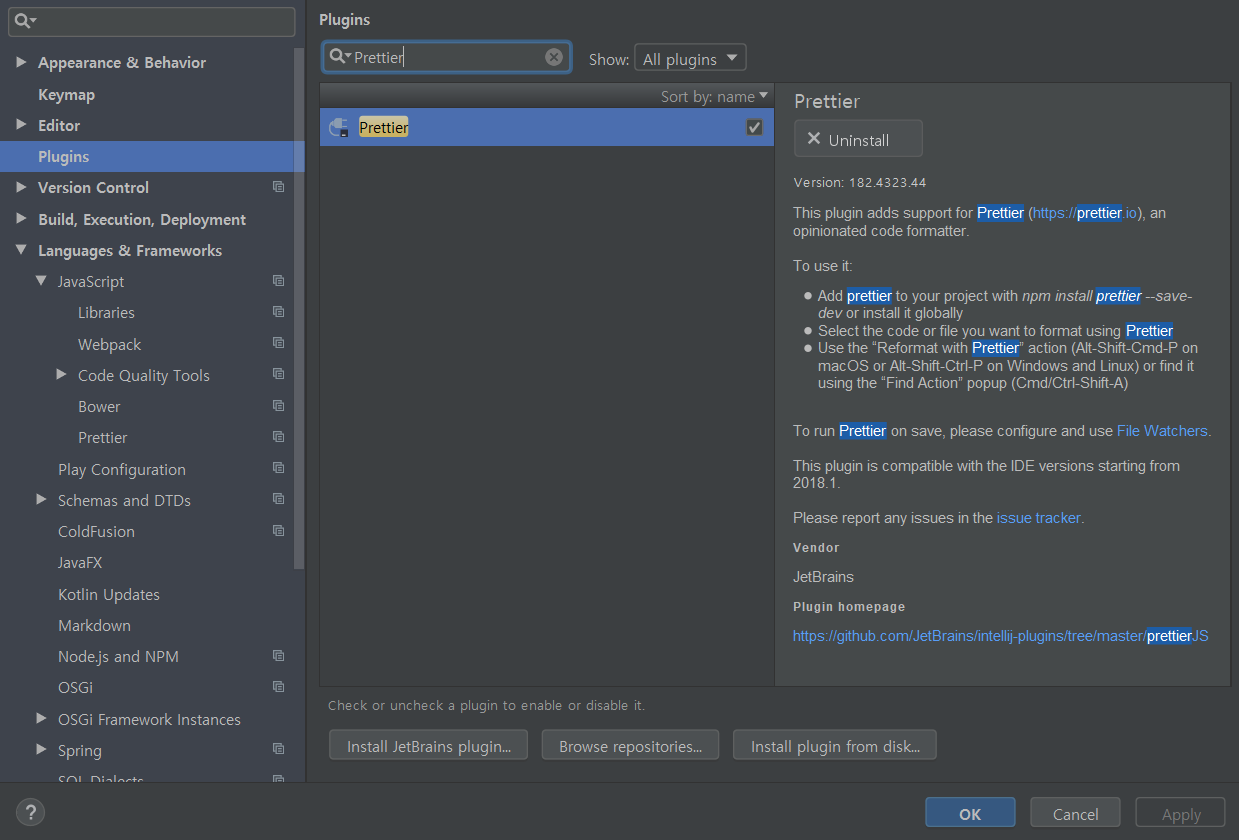This screenshot has height=840, width=1239.
Task: Collapse the JavaScript tree node
Action: point(42,281)
